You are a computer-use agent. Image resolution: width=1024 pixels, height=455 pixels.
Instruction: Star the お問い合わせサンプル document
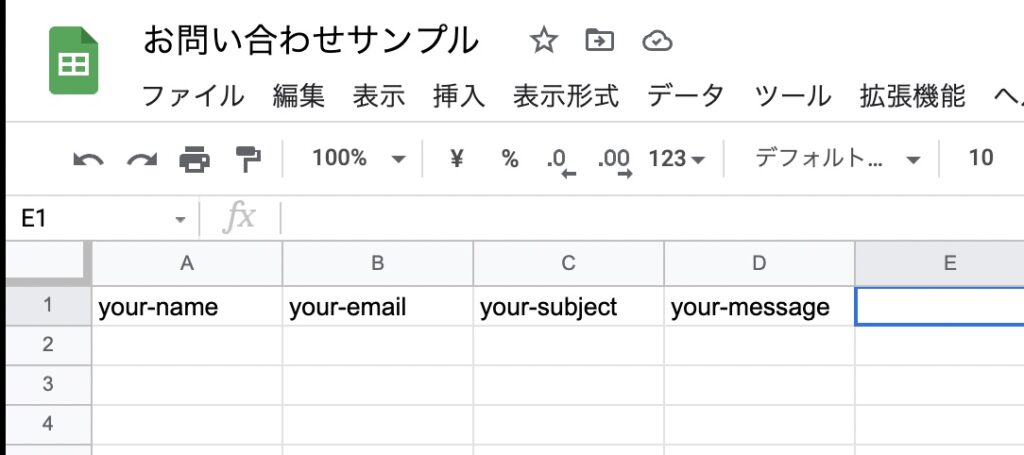pos(543,41)
